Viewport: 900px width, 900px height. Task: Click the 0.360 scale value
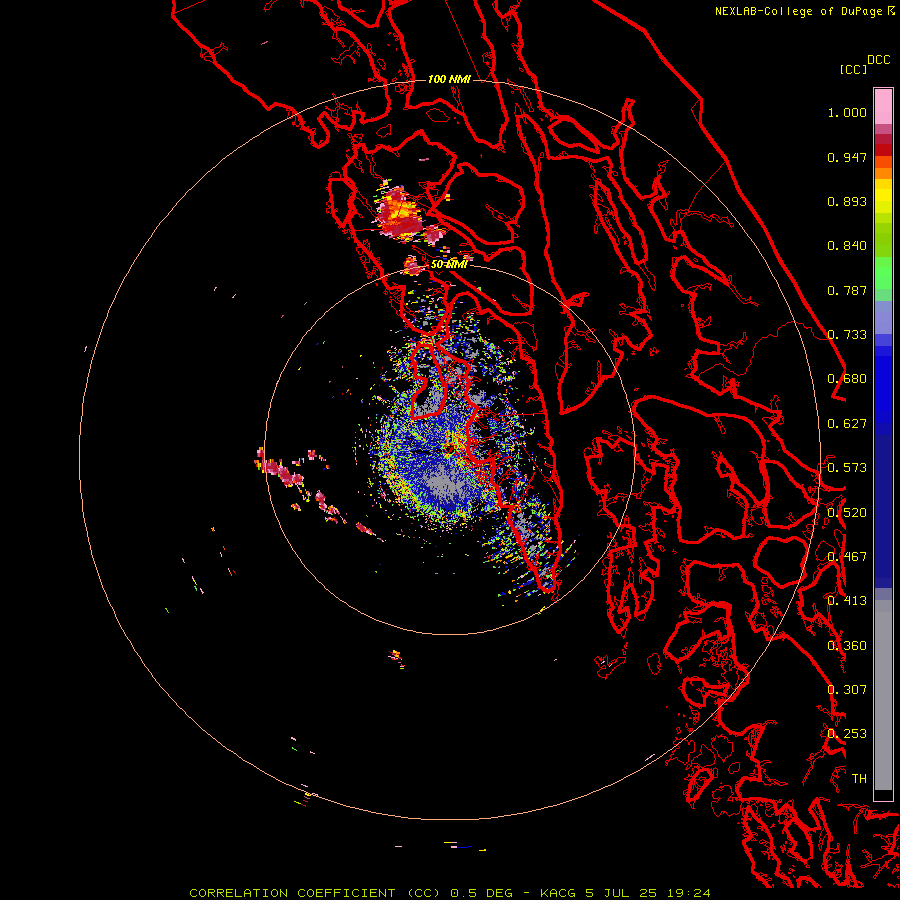coord(847,646)
